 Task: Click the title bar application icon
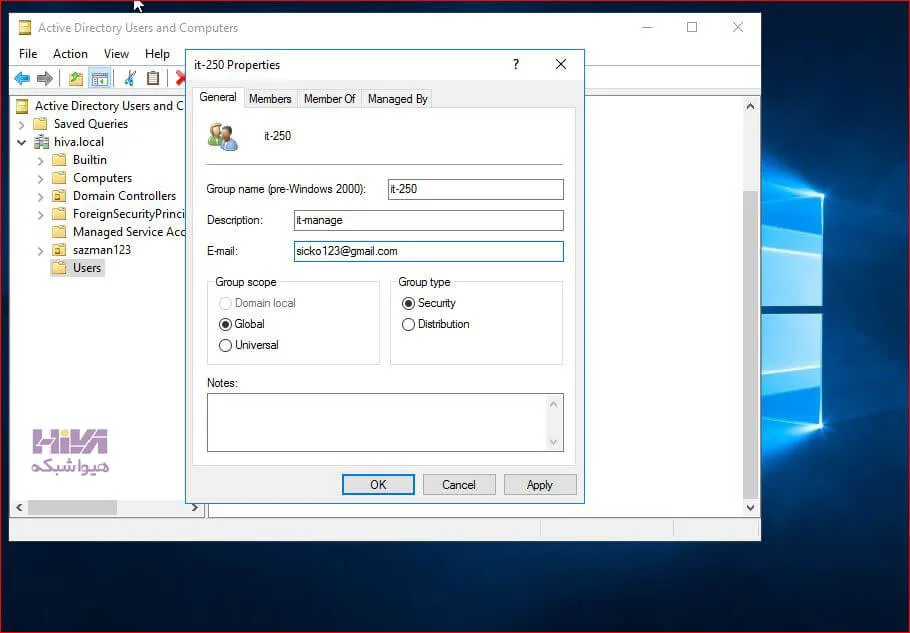click(24, 27)
